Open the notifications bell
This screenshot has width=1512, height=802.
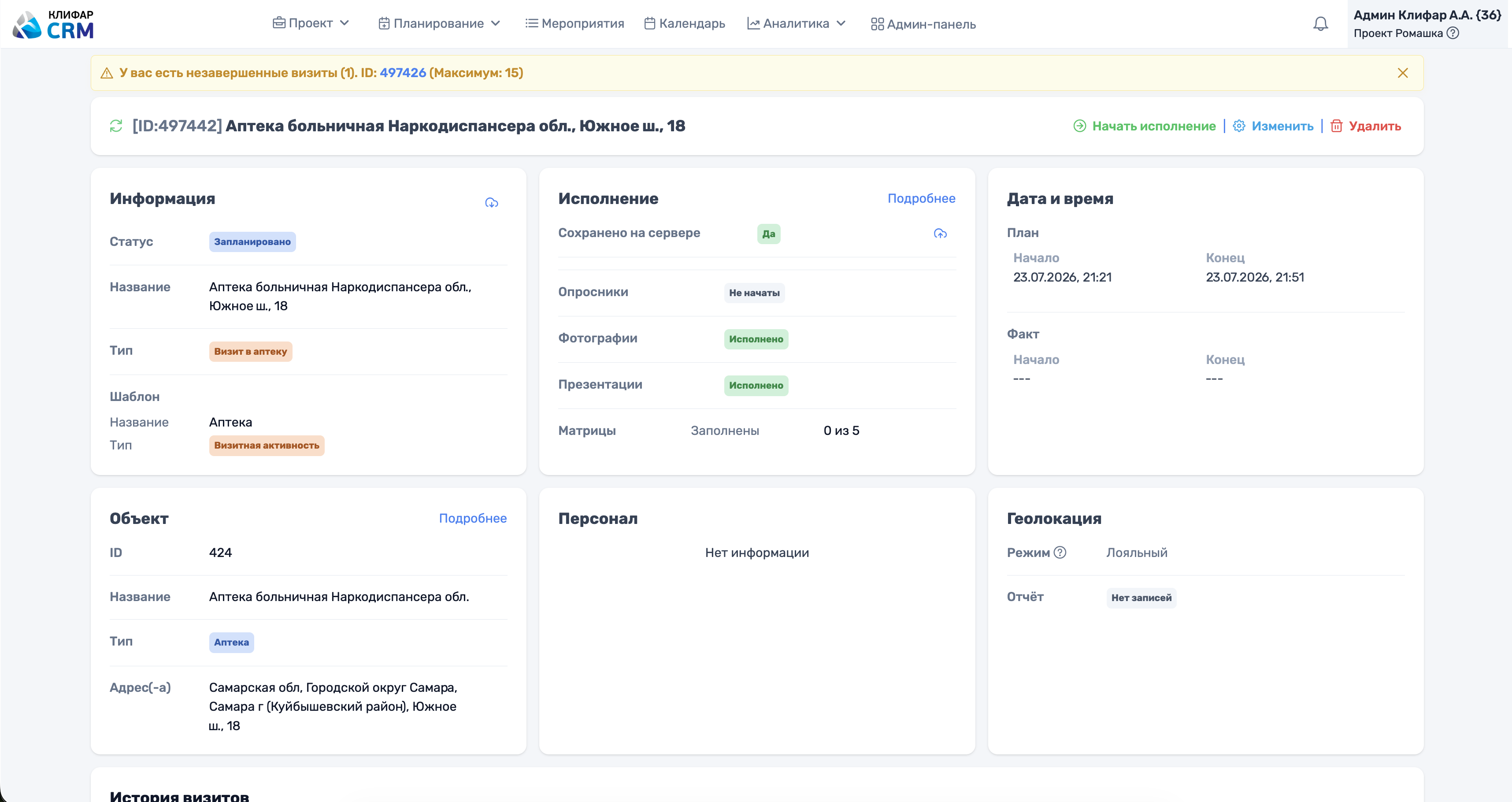(1320, 23)
